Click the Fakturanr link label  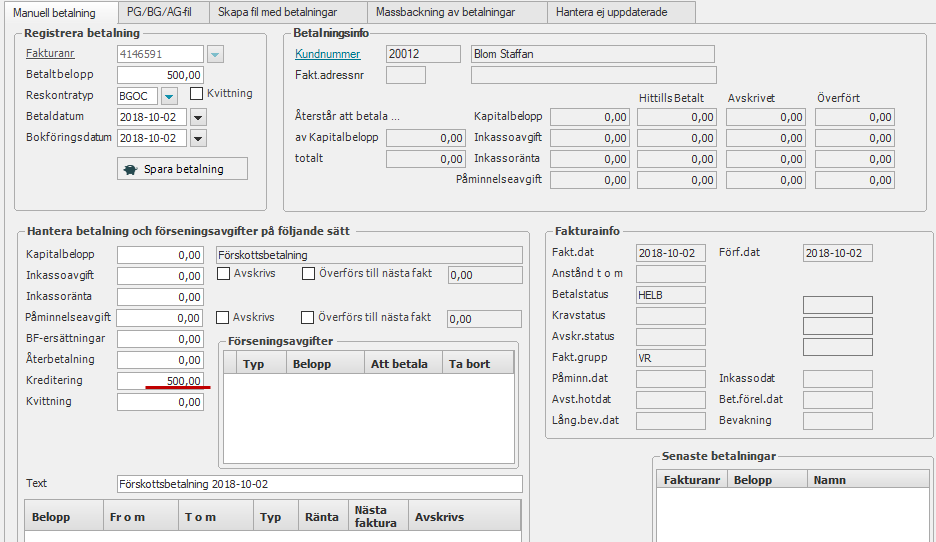tap(49, 54)
